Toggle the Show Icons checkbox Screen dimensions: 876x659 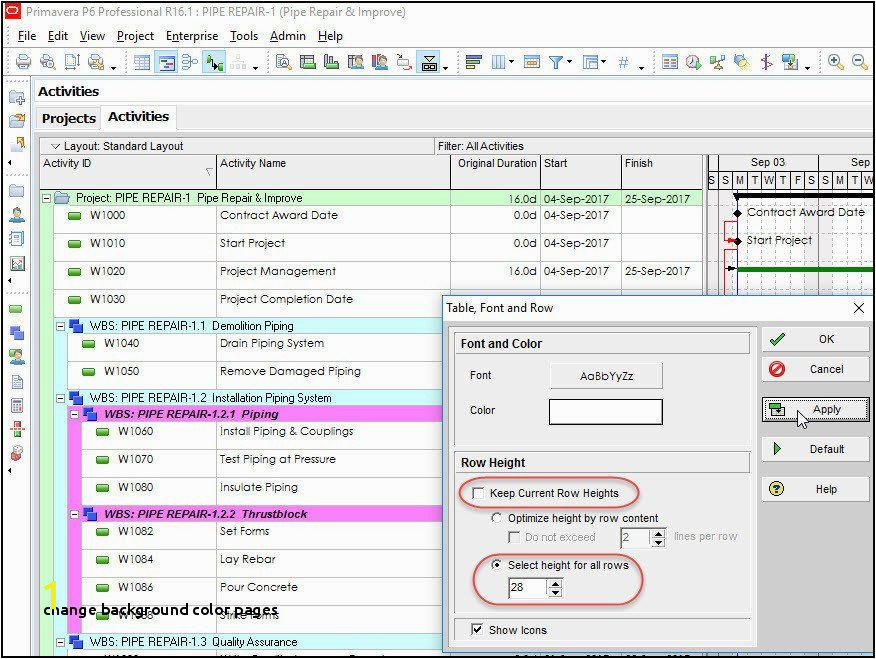coord(476,630)
